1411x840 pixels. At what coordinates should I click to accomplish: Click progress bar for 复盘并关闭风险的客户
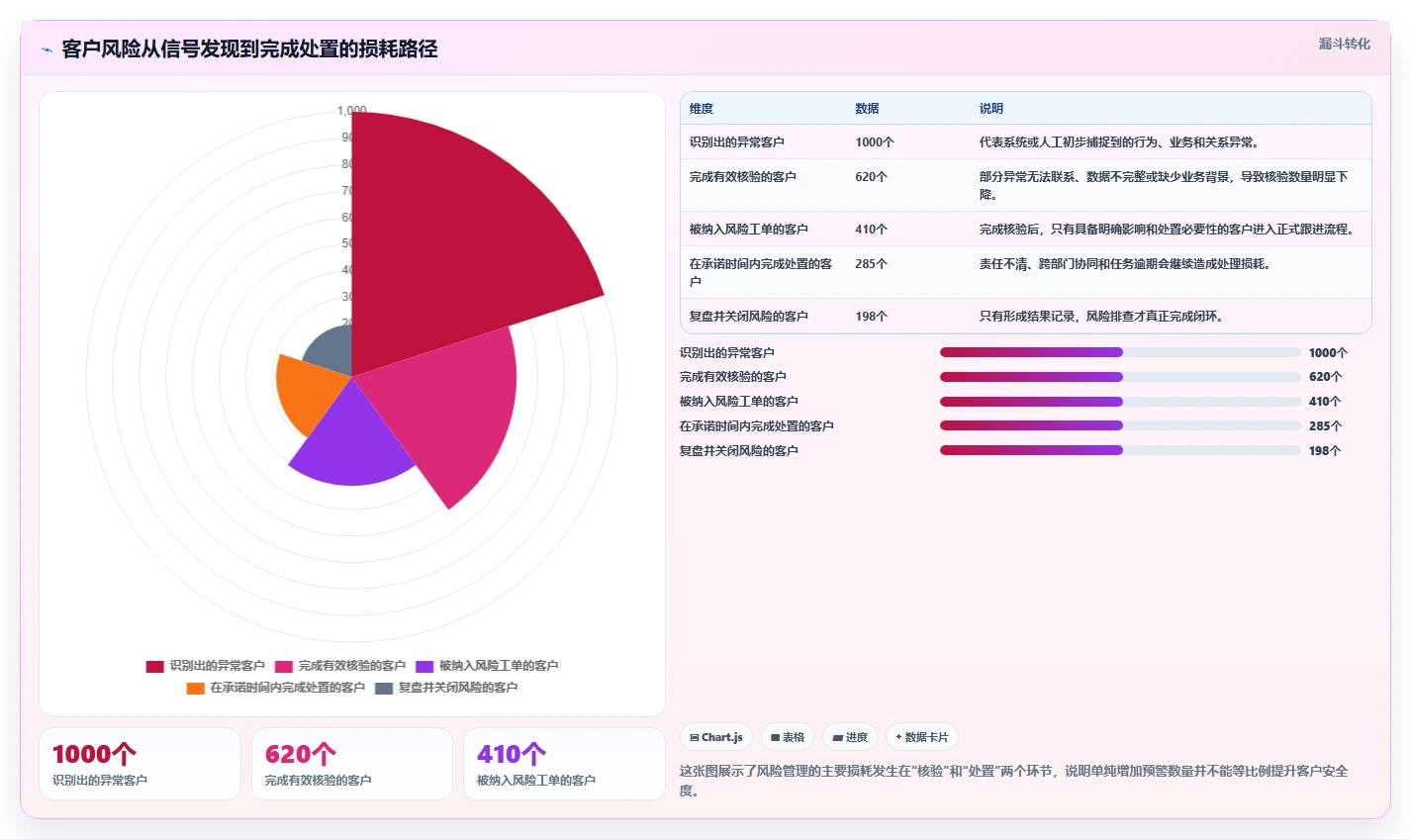tap(1120, 450)
